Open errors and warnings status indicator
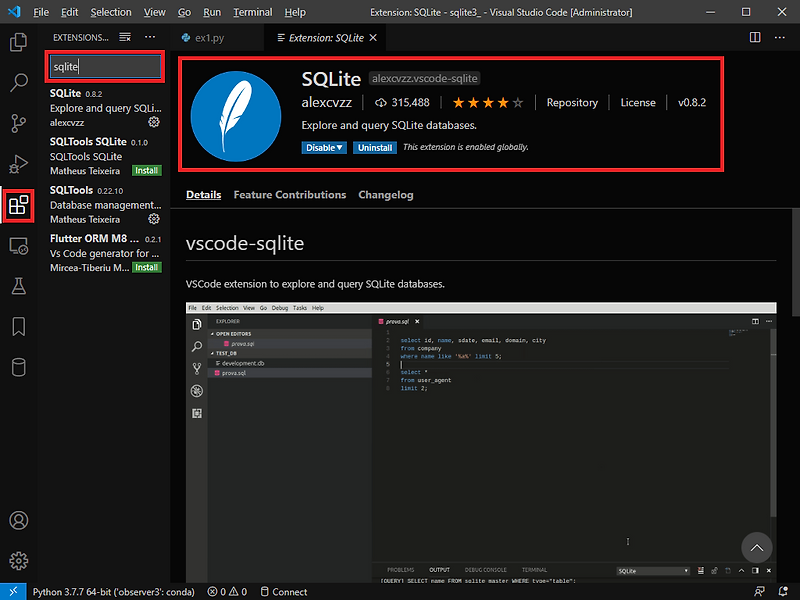The width and height of the screenshot is (800, 600). (x=227, y=592)
